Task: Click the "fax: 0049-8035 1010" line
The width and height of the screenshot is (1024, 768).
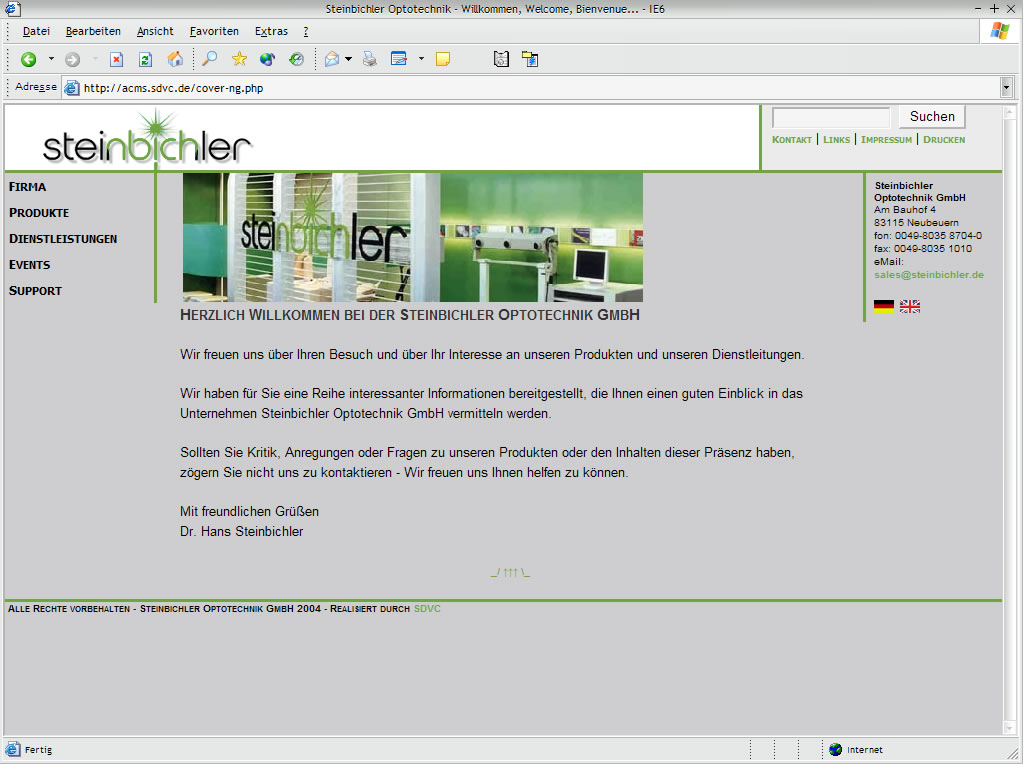Action: (923, 249)
